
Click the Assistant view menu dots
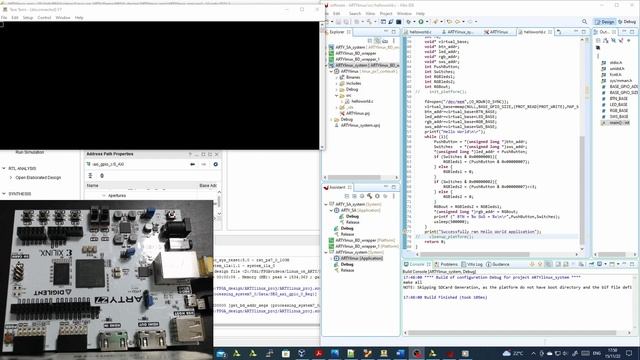point(393,196)
